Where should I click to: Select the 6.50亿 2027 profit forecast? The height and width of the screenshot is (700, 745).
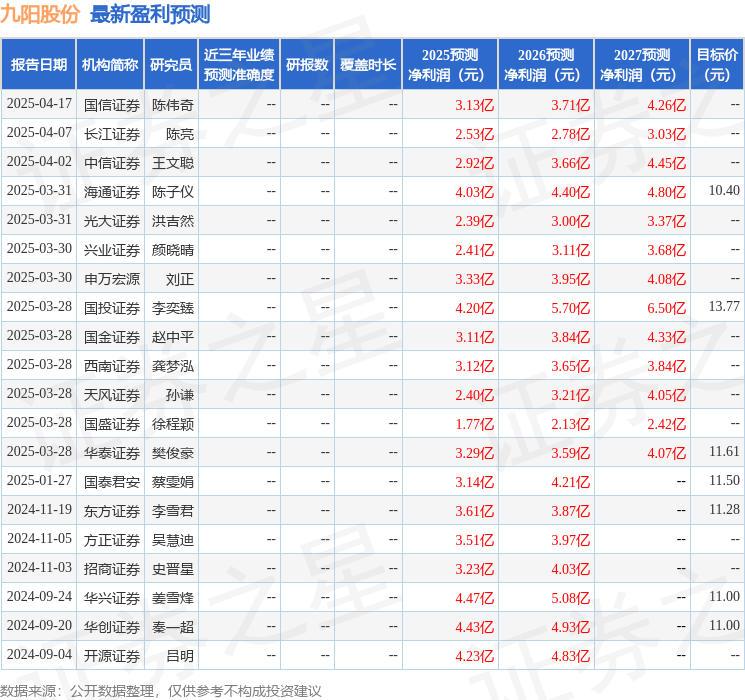coord(666,308)
